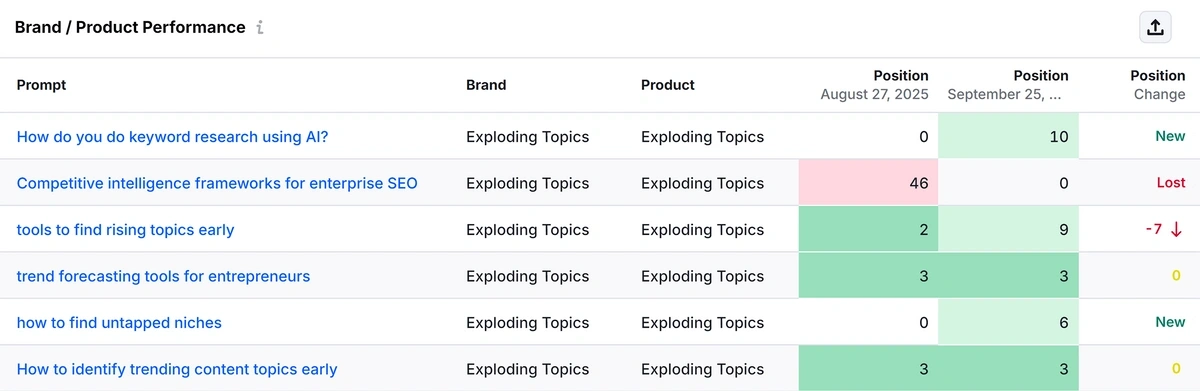Click August position 0 in keyword research row

pyautogui.click(x=923, y=137)
